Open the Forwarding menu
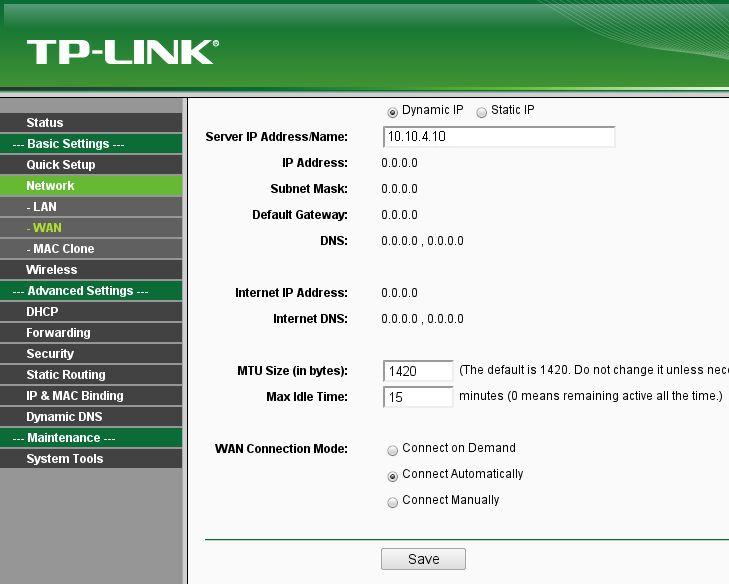Screen dimensions: 729x584 [x=91, y=333]
